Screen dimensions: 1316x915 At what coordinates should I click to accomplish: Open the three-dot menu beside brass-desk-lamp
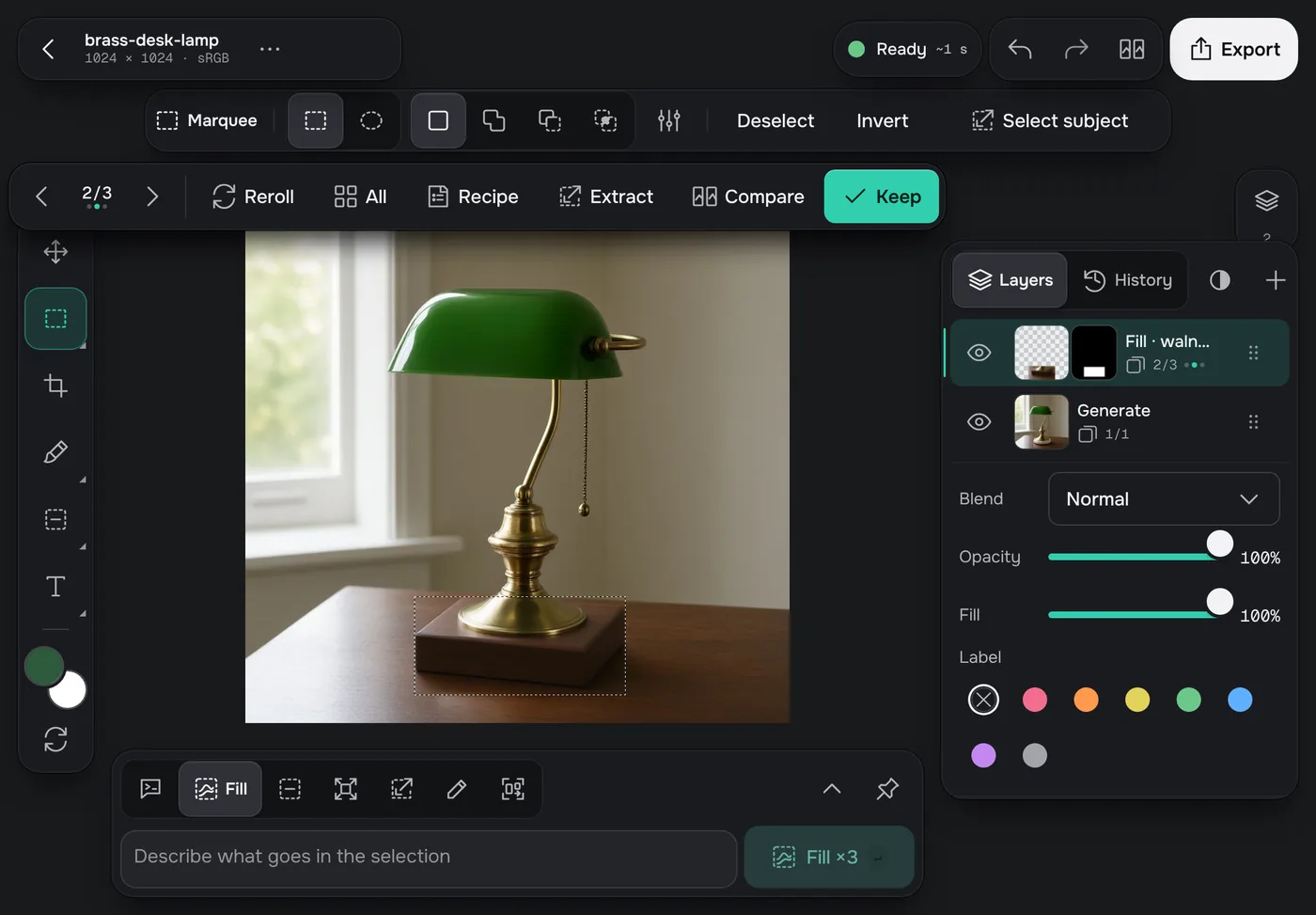point(270,49)
